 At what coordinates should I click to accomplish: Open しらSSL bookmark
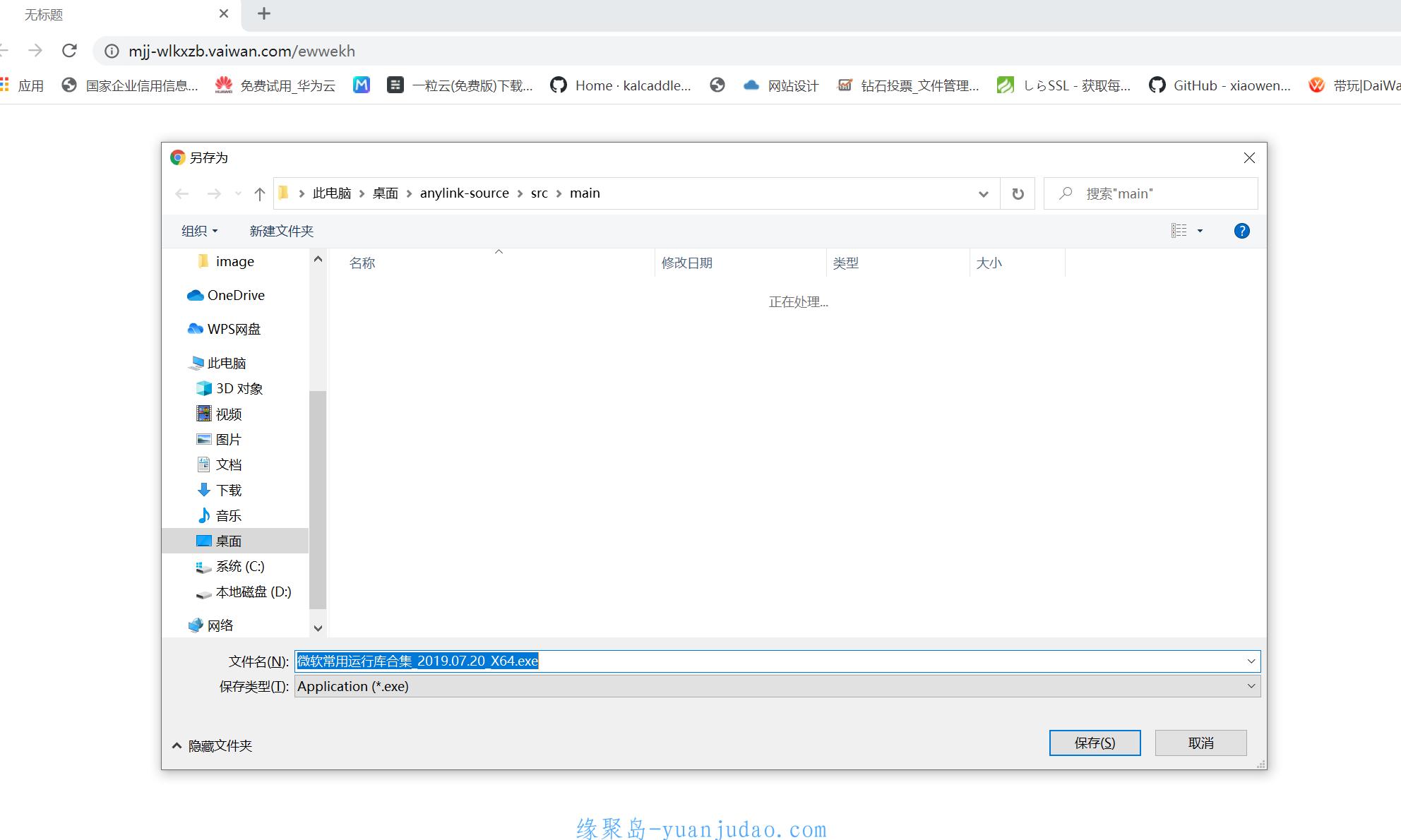(x=1064, y=85)
